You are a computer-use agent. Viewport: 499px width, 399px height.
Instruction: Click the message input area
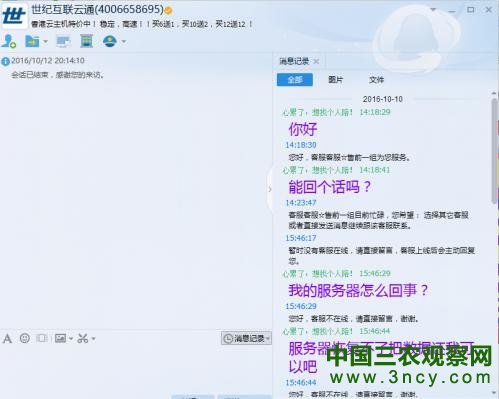pyautogui.click(x=136, y=370)
